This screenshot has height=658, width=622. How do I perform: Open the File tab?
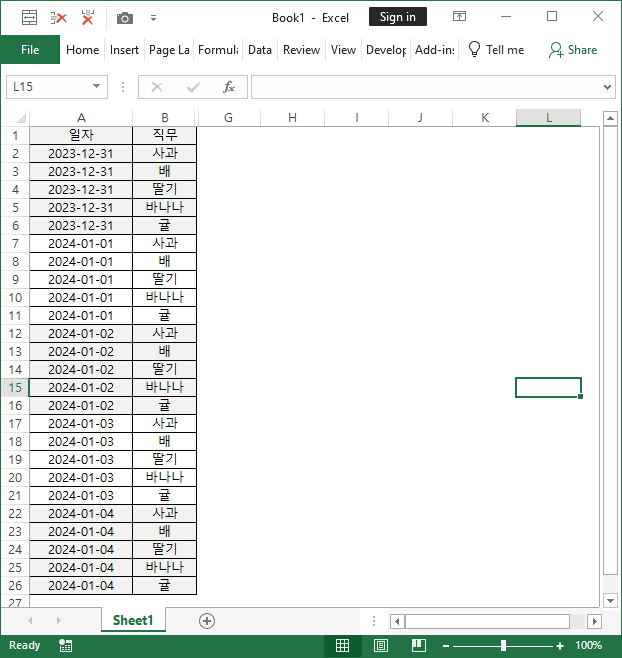[x=30, y=50]
